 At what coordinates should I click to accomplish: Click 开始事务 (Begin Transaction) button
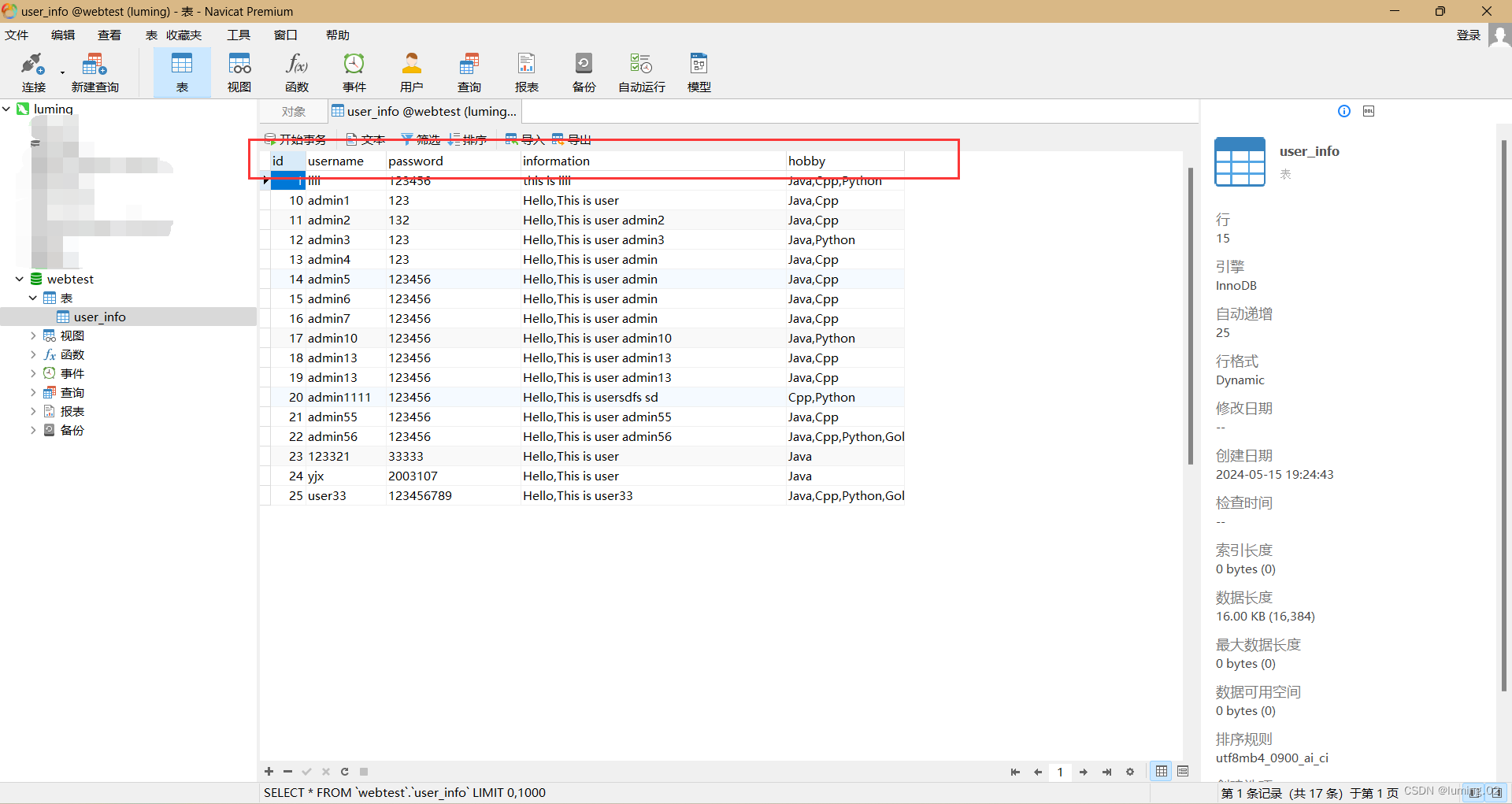click(x=295, y=139)
